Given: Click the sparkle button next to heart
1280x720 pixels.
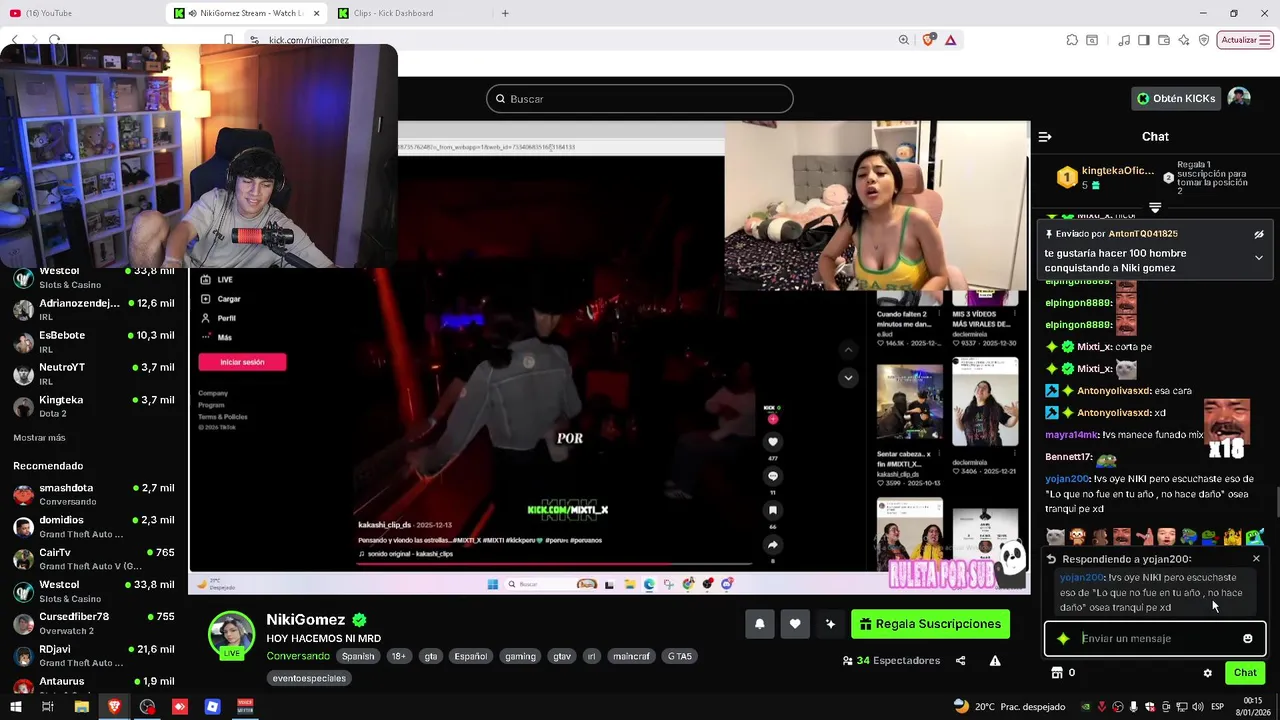Looking at the screenshot, I should tap(830, 624).
